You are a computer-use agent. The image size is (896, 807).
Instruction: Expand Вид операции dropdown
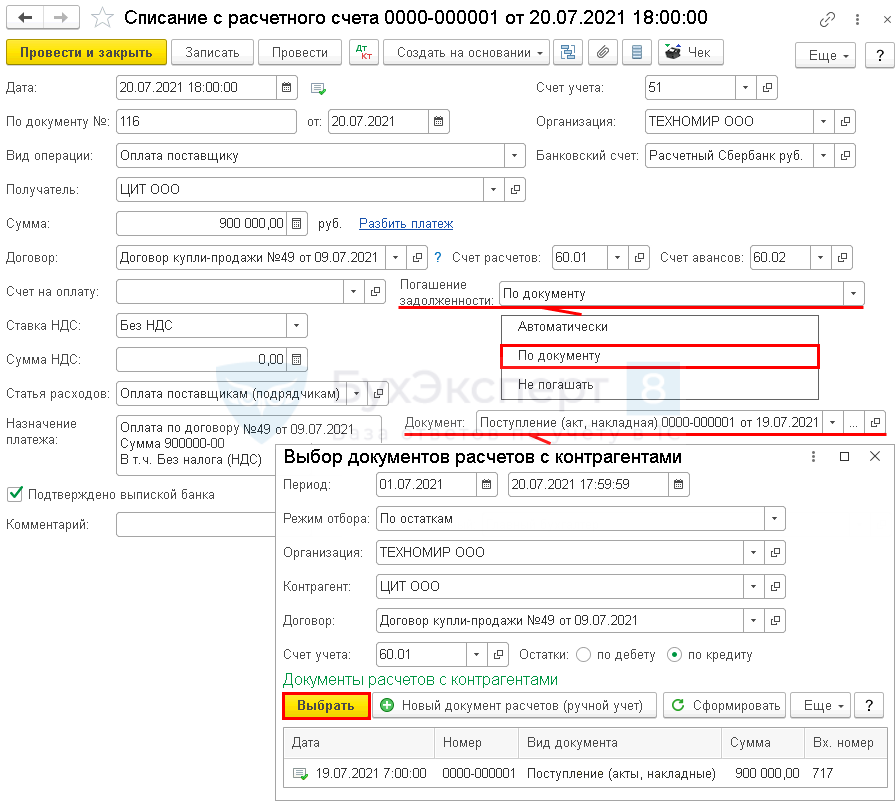pos(514,156)
